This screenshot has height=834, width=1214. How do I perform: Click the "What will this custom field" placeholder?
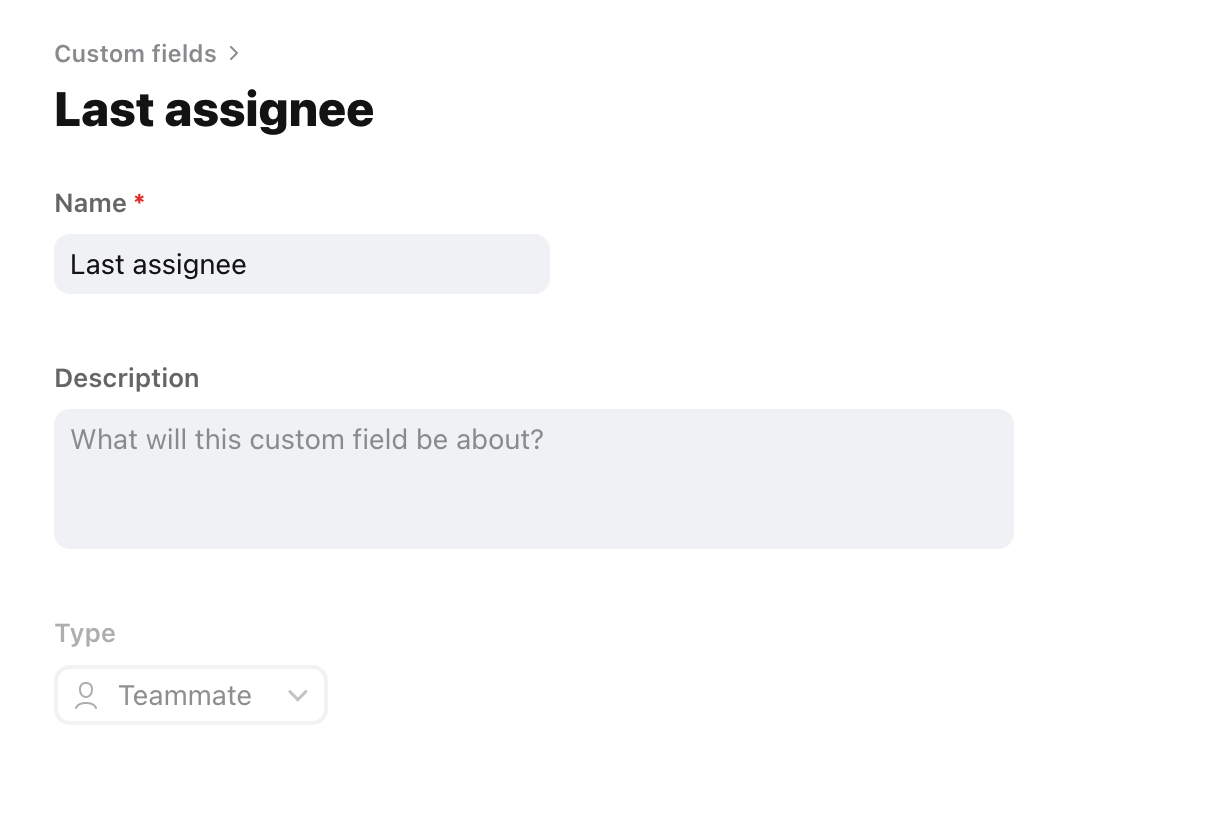point(307,440)
